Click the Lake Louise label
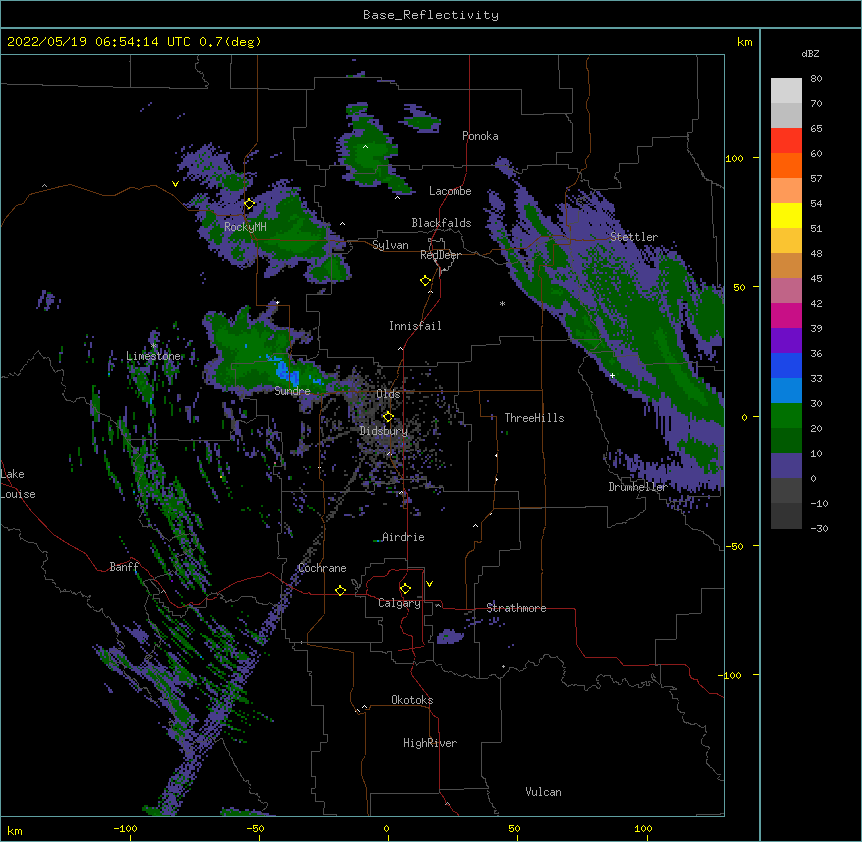The height and width of the screenshot is (842, 862). click(x=18, y=484)
